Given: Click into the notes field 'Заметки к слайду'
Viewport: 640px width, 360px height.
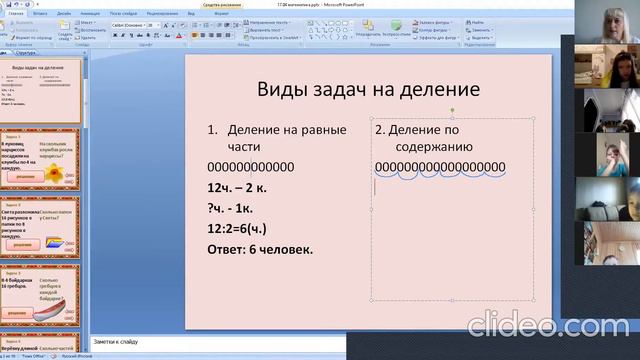Looking at the screenshot, I should (218, 344).
